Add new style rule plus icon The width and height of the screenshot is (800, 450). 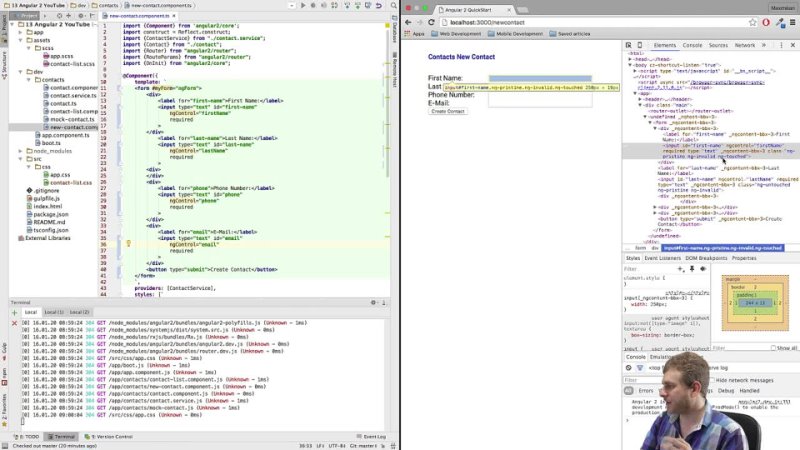click(680, 269)
